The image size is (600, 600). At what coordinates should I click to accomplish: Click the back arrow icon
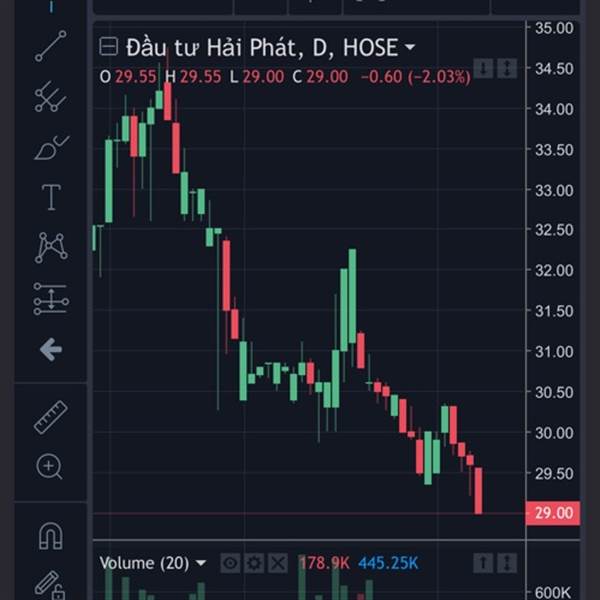coord(51,349)
